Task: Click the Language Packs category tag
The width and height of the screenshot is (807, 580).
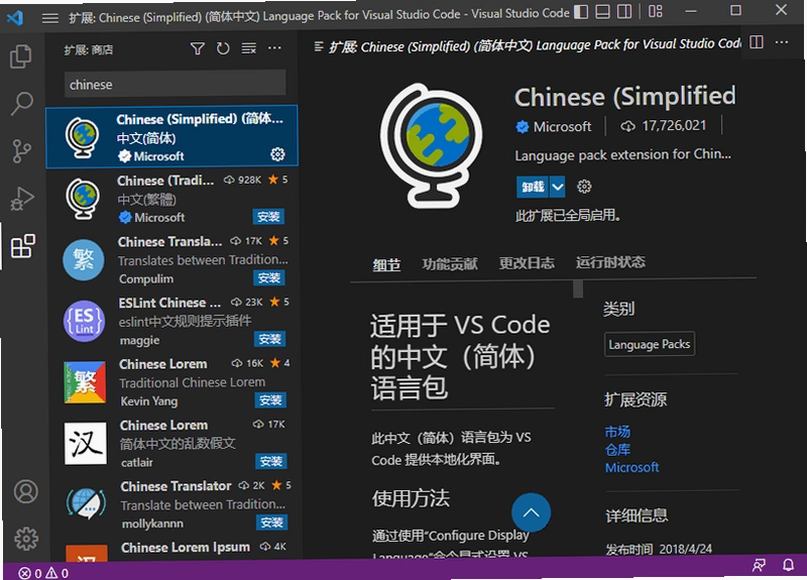Action: pos(649,344)
